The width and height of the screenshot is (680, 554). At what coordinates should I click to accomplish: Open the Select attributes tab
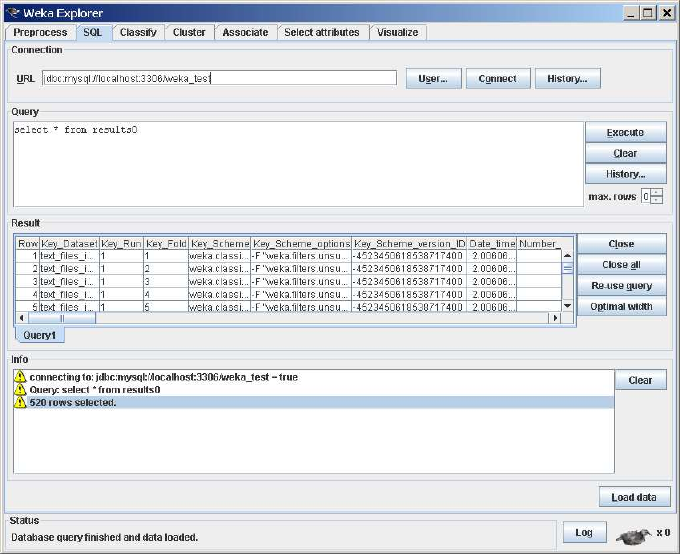point(322,33)
